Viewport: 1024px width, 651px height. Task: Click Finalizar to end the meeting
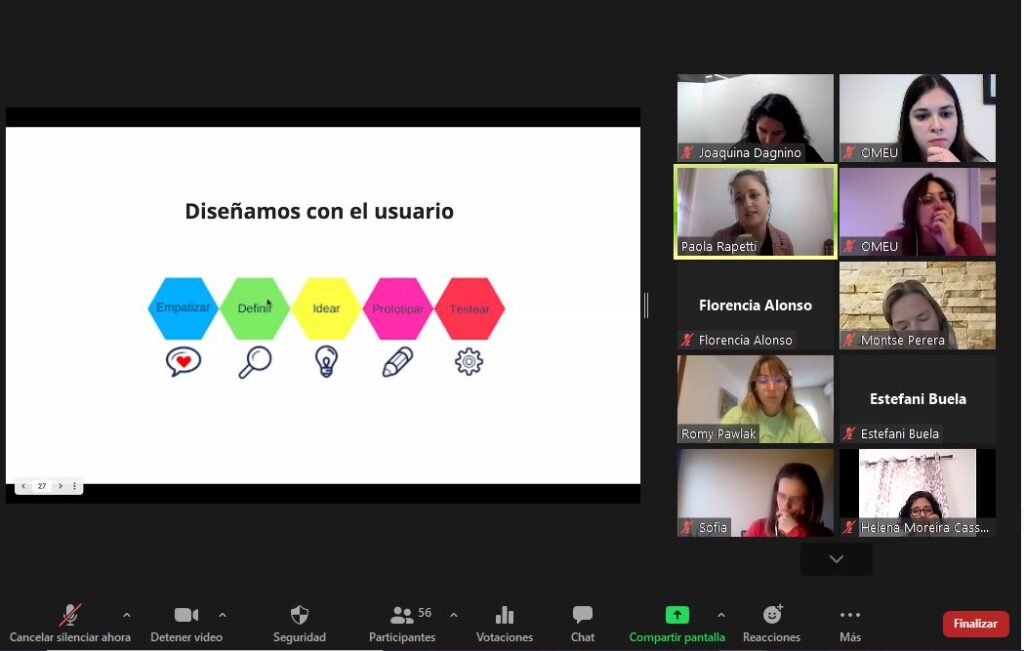[975, 622]
